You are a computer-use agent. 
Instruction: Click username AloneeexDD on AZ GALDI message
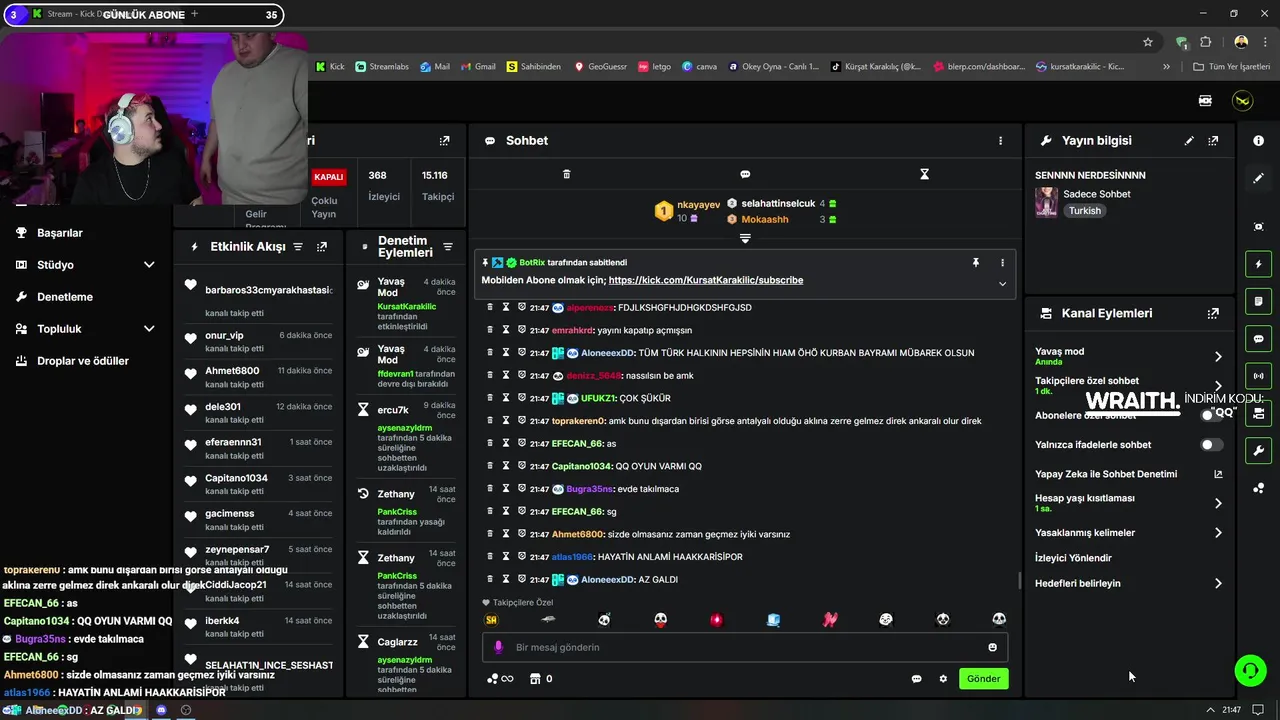pyautogui.click(x=608, y=580)
